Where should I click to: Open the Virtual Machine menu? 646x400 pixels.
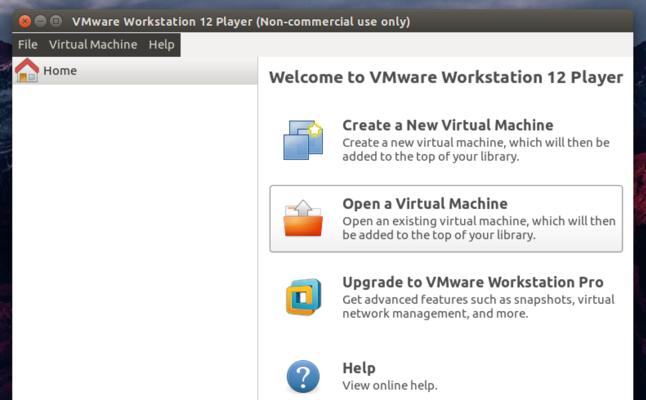click(93, 44)
